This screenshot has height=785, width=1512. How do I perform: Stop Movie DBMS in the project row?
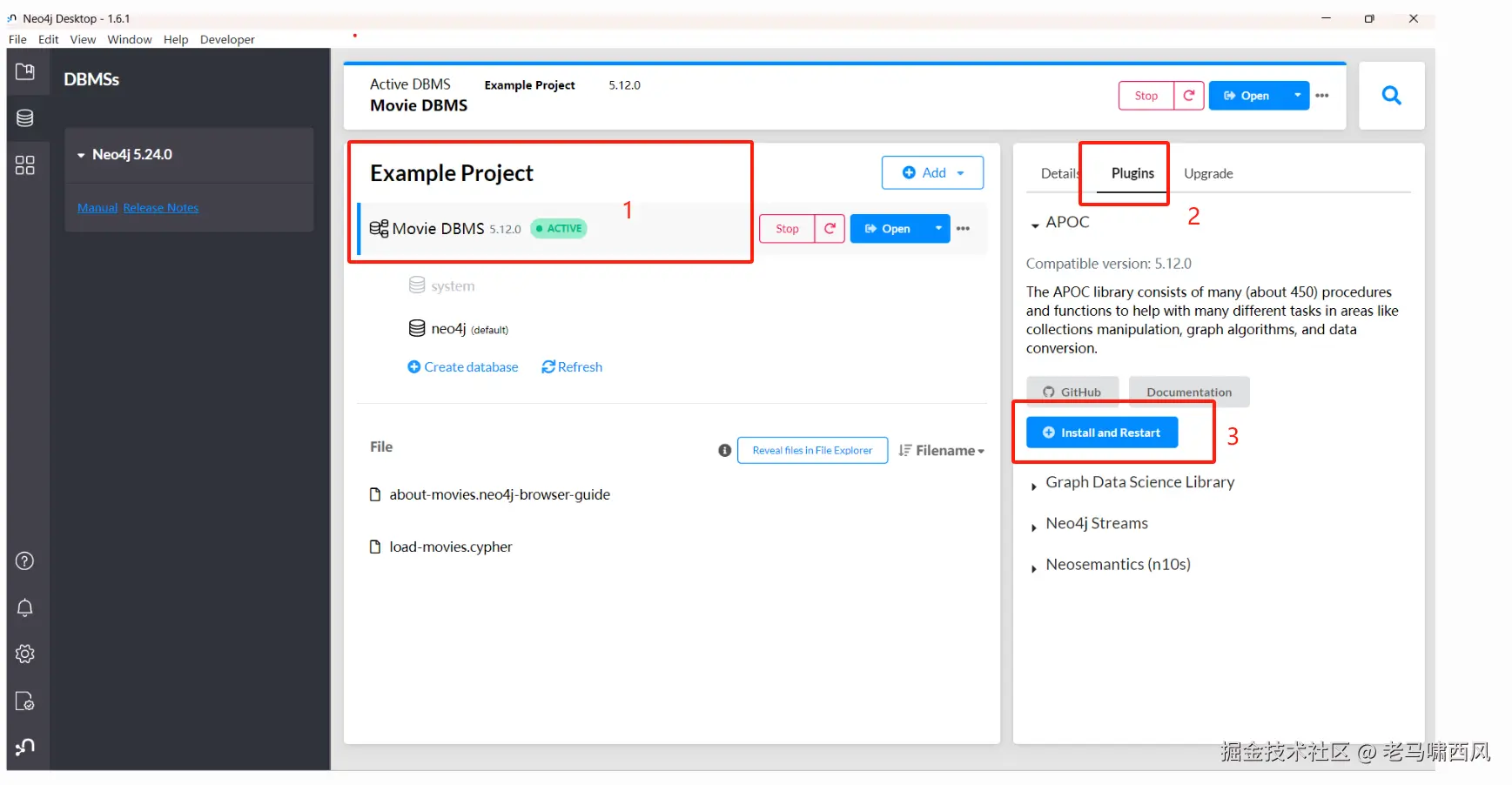click(x=787, y=229)
